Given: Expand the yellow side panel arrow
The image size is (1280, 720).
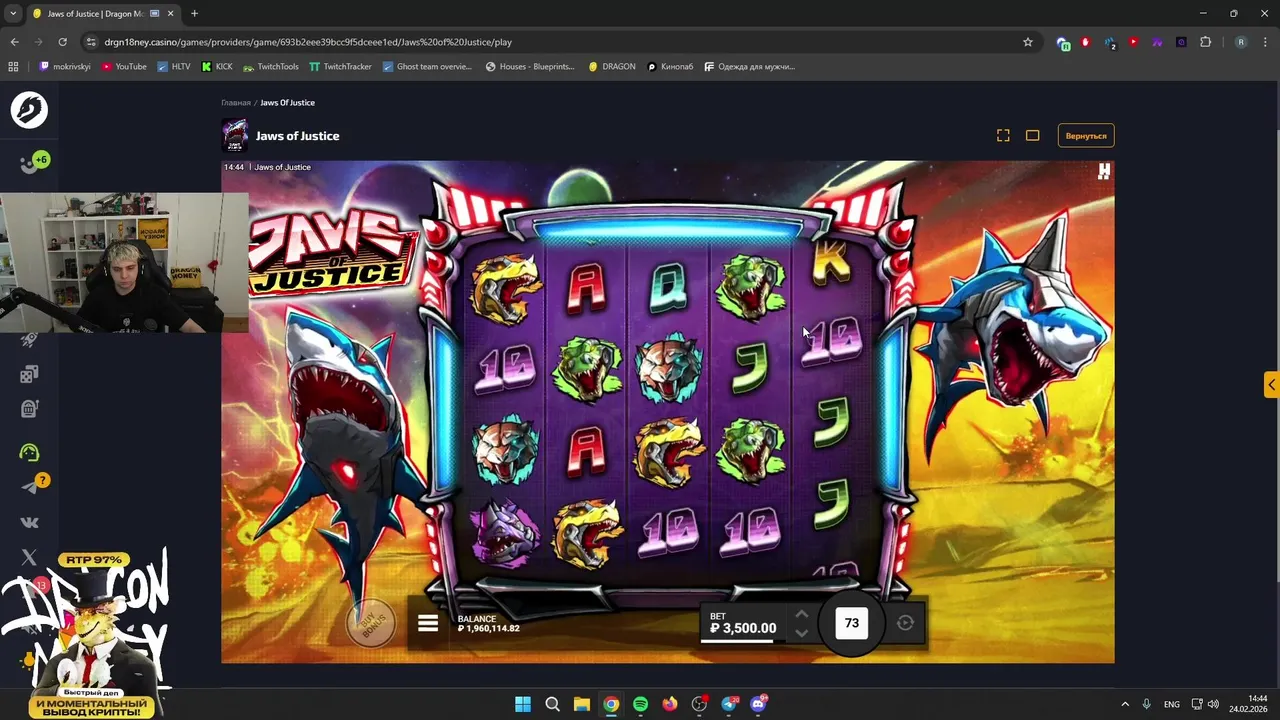Looking at the screenshot, I should point(1271,385).
